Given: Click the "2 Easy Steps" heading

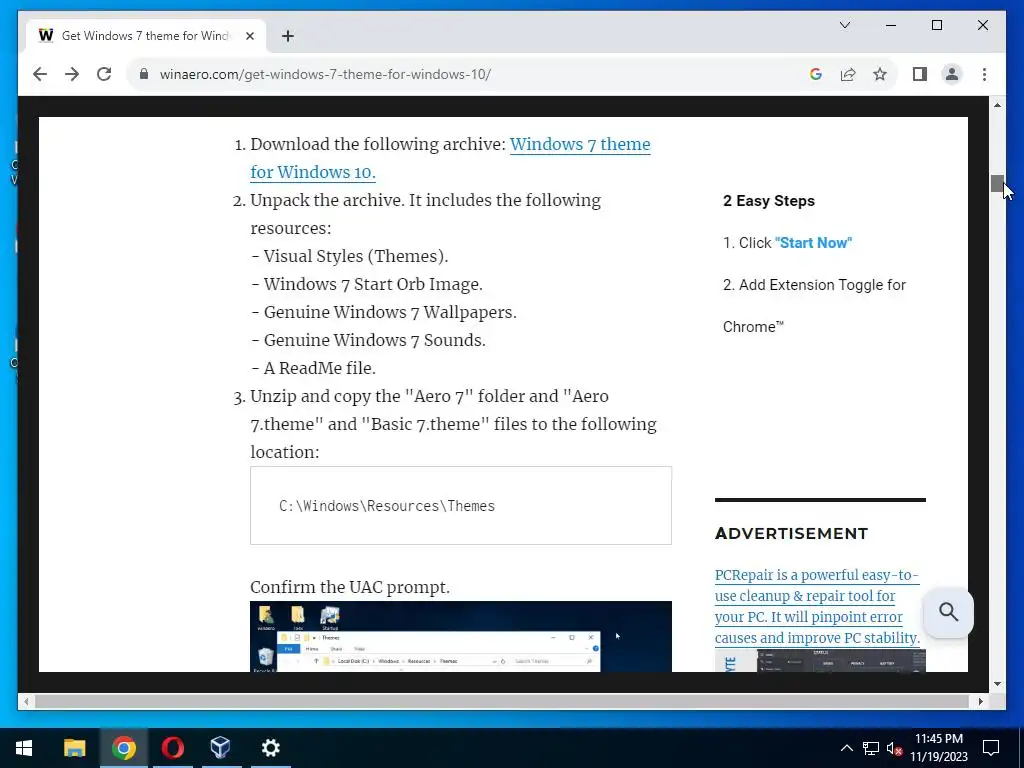Looking at the screenshot, I should pos(769,201).
